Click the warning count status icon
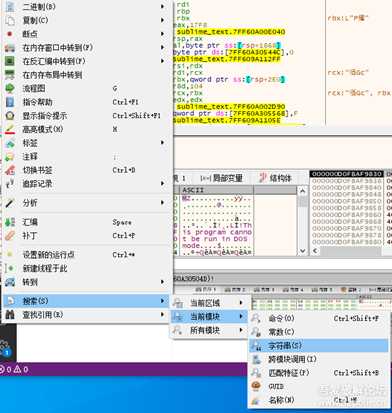This screenshot has width=392, height=413. tap(17, 369)
